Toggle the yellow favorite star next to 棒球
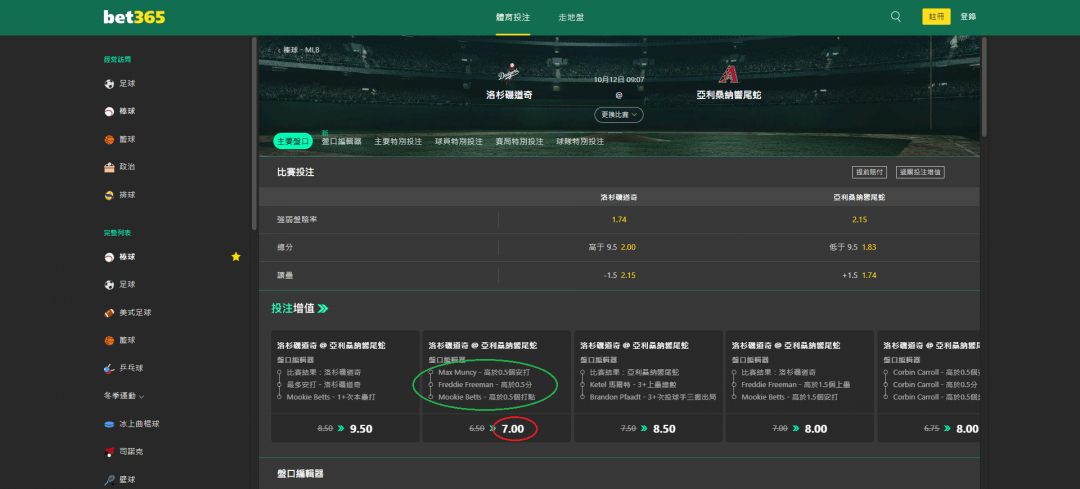The height and width of the screenshot is (489, 1080). coord(236,256)
